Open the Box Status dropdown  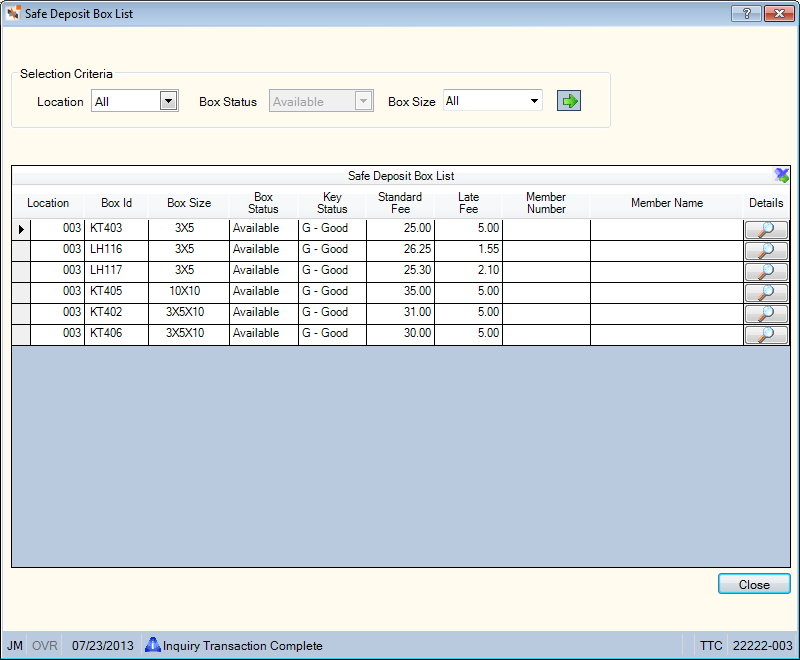[x=363, y=101]
